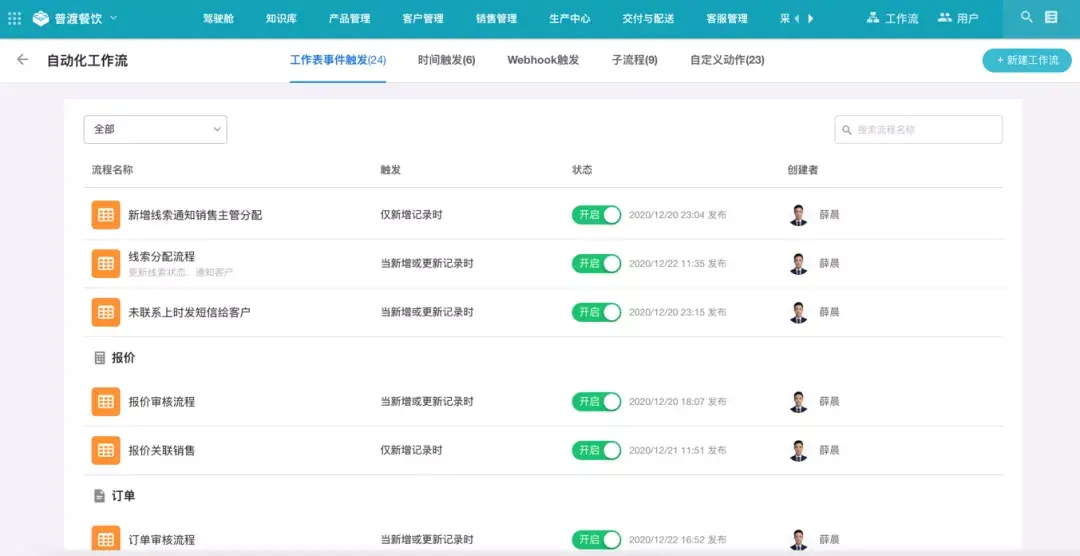Click 薛晨 avatar in 报价关联销售 row
Screen dimensions: 1080x556
tap(798, 451)
